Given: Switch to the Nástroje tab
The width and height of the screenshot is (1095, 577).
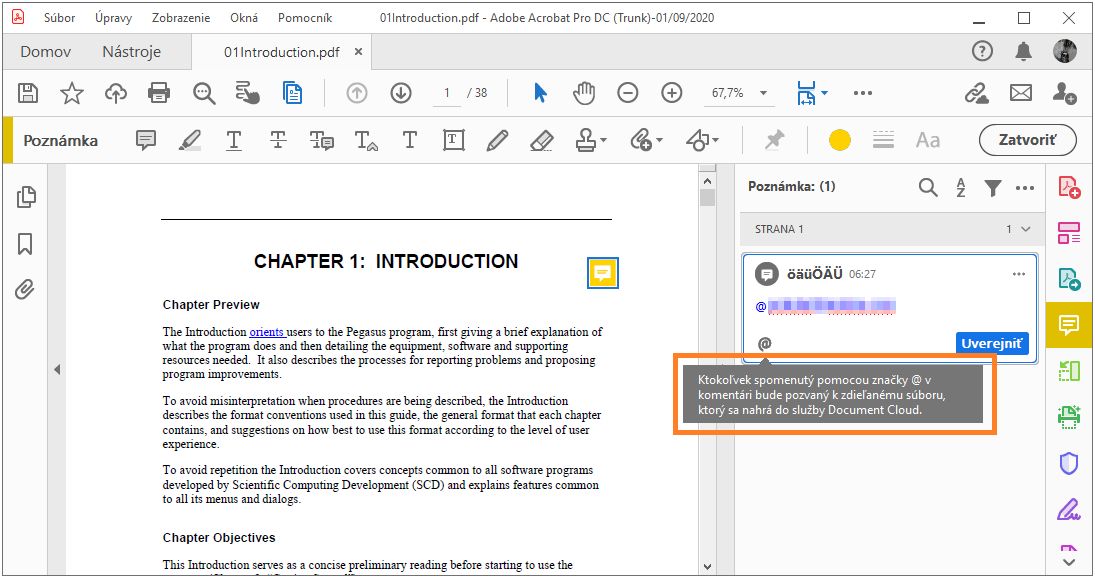Looking at the screenshot, I should 131,52.
